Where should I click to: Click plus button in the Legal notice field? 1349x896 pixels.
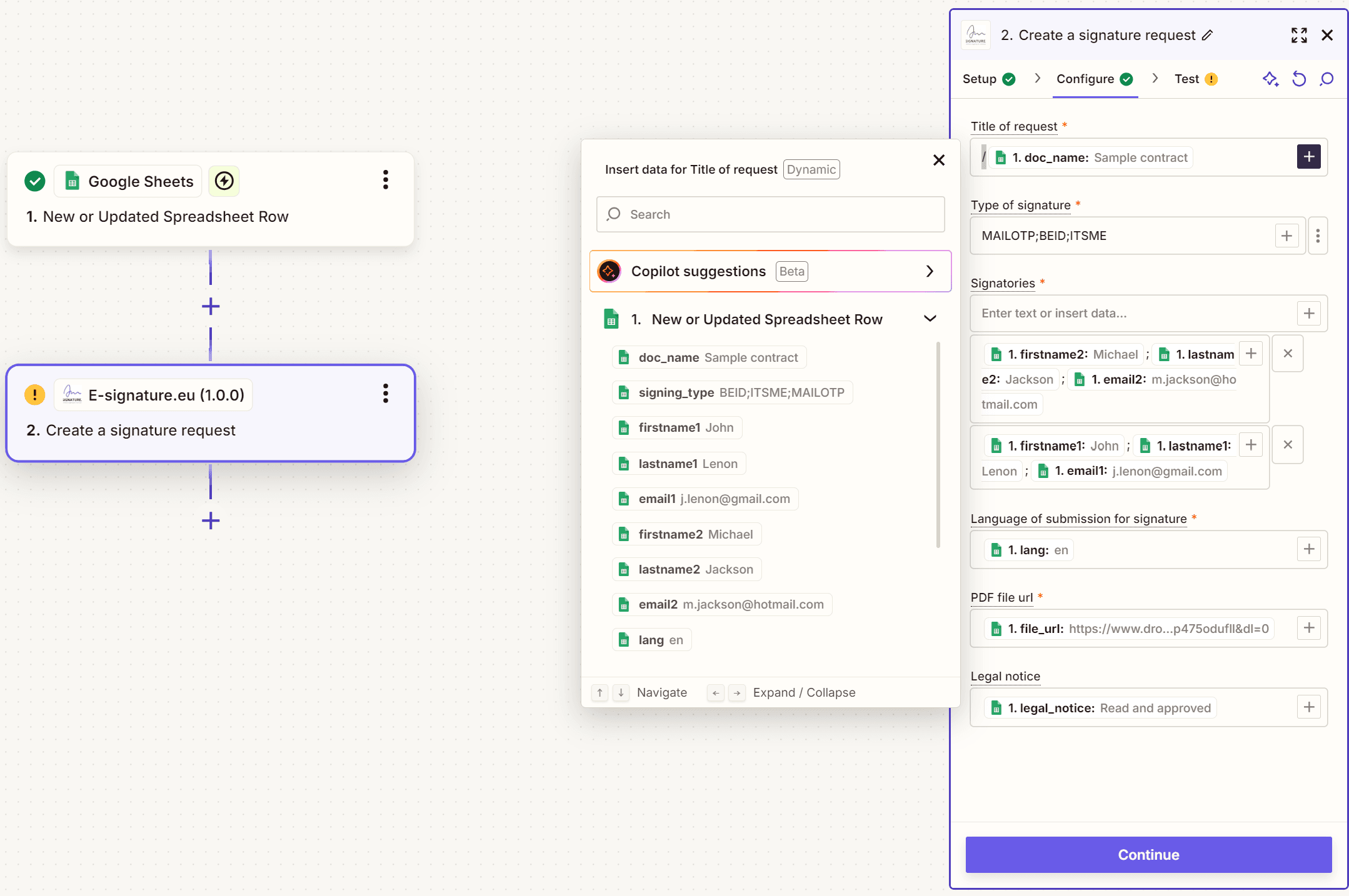point(1309,707)
